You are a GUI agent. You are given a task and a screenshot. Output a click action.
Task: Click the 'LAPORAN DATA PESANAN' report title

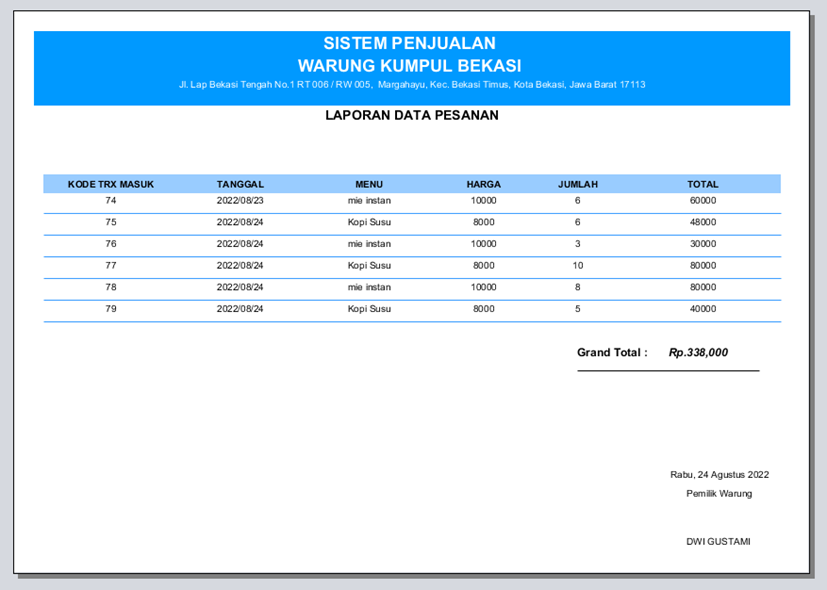[412, 115]
